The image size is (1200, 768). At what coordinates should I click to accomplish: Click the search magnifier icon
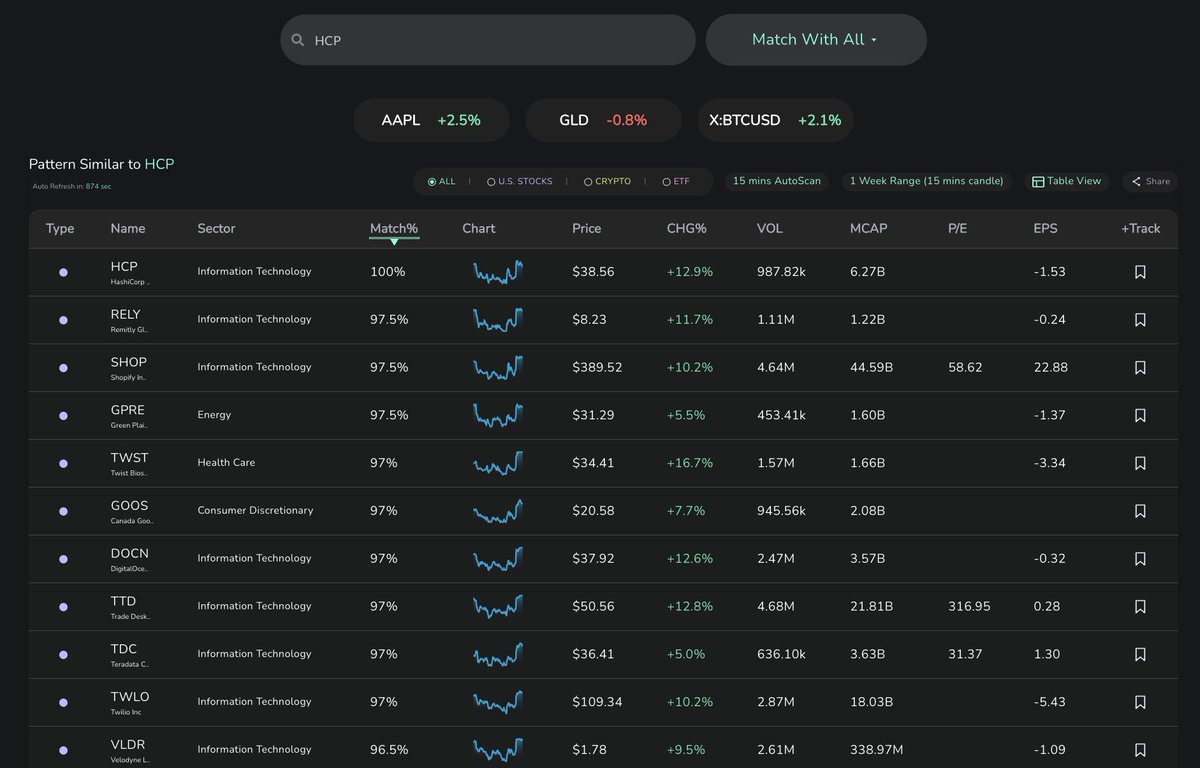click(x=297, y=41)
